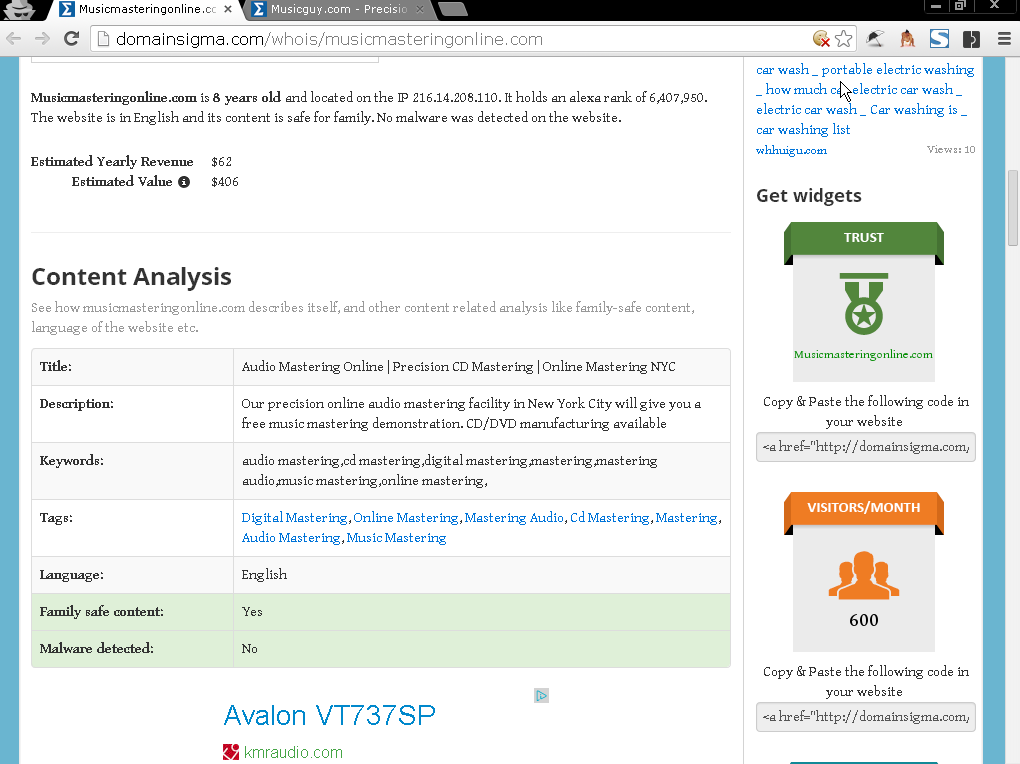The image size is (1020, 764).
Task: Click the orange visitors people icon
Action: (864, 575)
